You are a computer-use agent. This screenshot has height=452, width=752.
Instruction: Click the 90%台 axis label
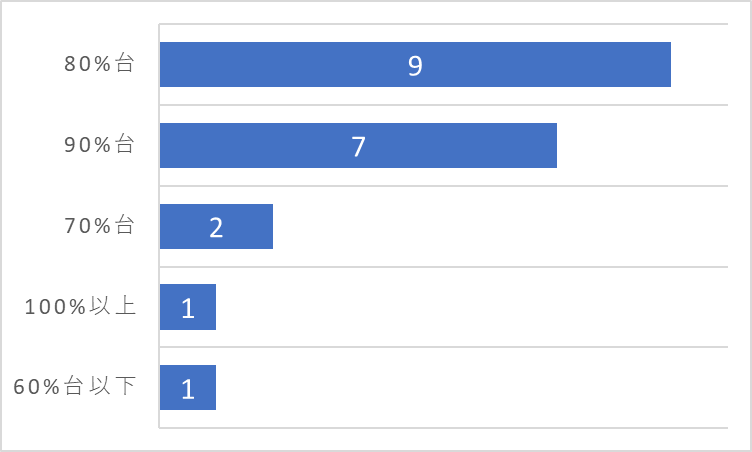(x=99, y=144)
